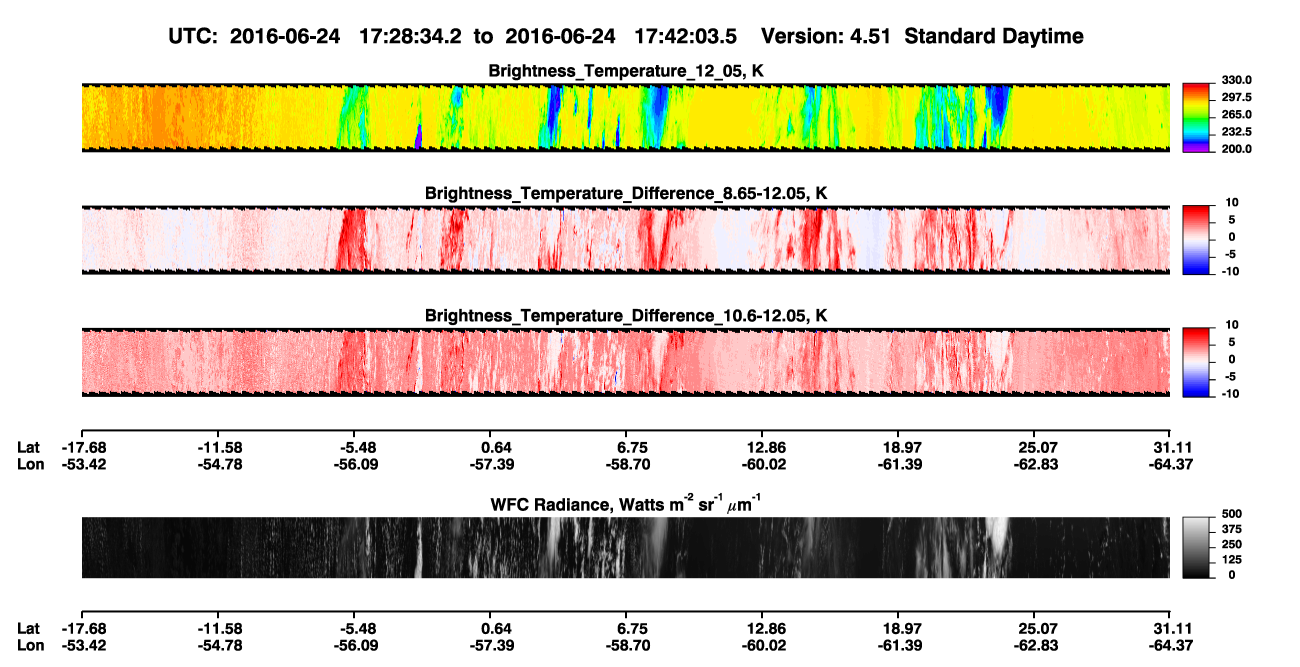Click the colorbar beside the 8.65-12.05 difference panel
Screen dimensions: 1300x667
(1197, 239)
